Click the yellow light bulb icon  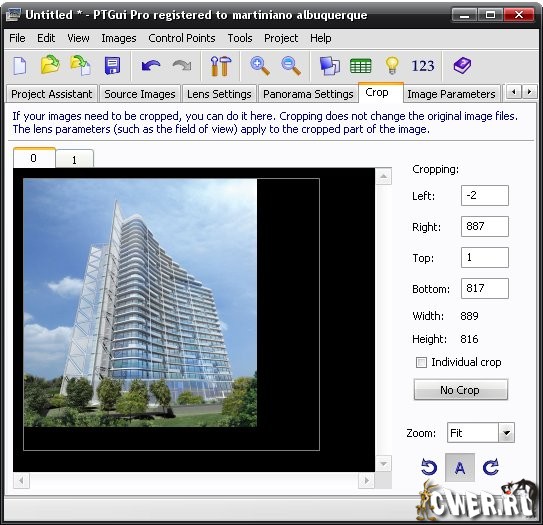click(392, 65)
